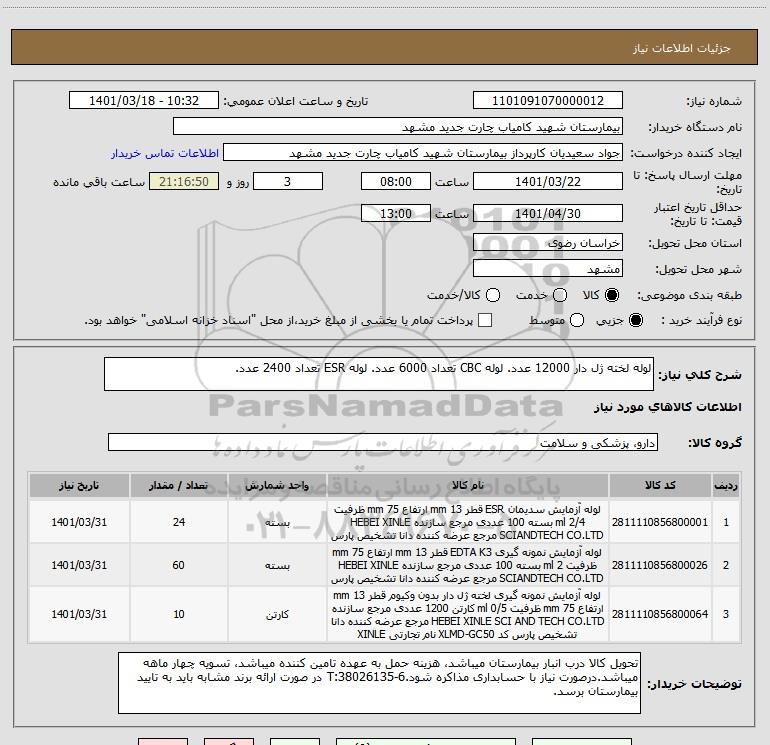Image resolution: width=770 pixels, height=745 pixels.
Task: Click product code 2811110856800001
Action: click(x=660, y=522)
